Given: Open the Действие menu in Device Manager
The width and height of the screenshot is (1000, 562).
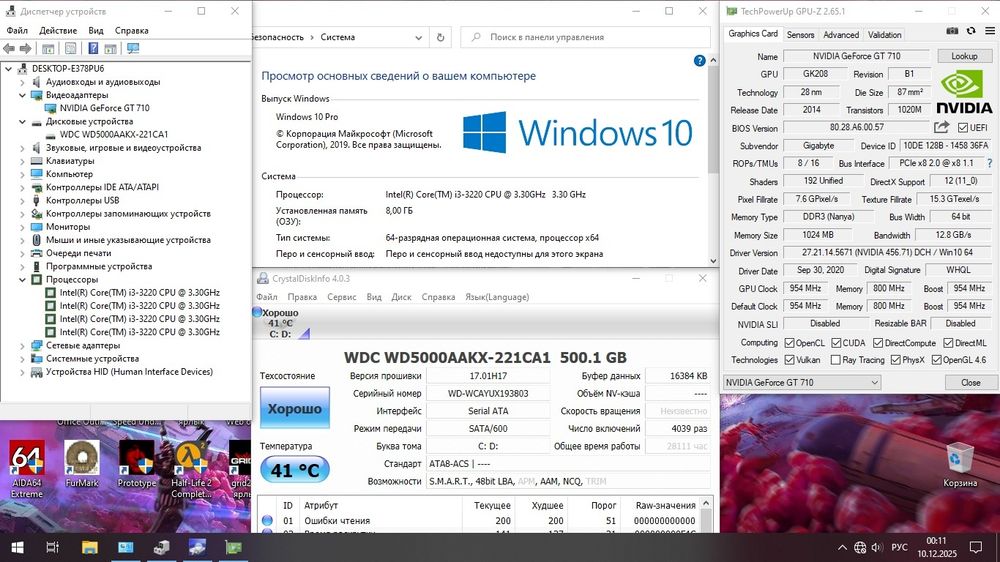Looking at the screenshot, I should click(58, 30).
